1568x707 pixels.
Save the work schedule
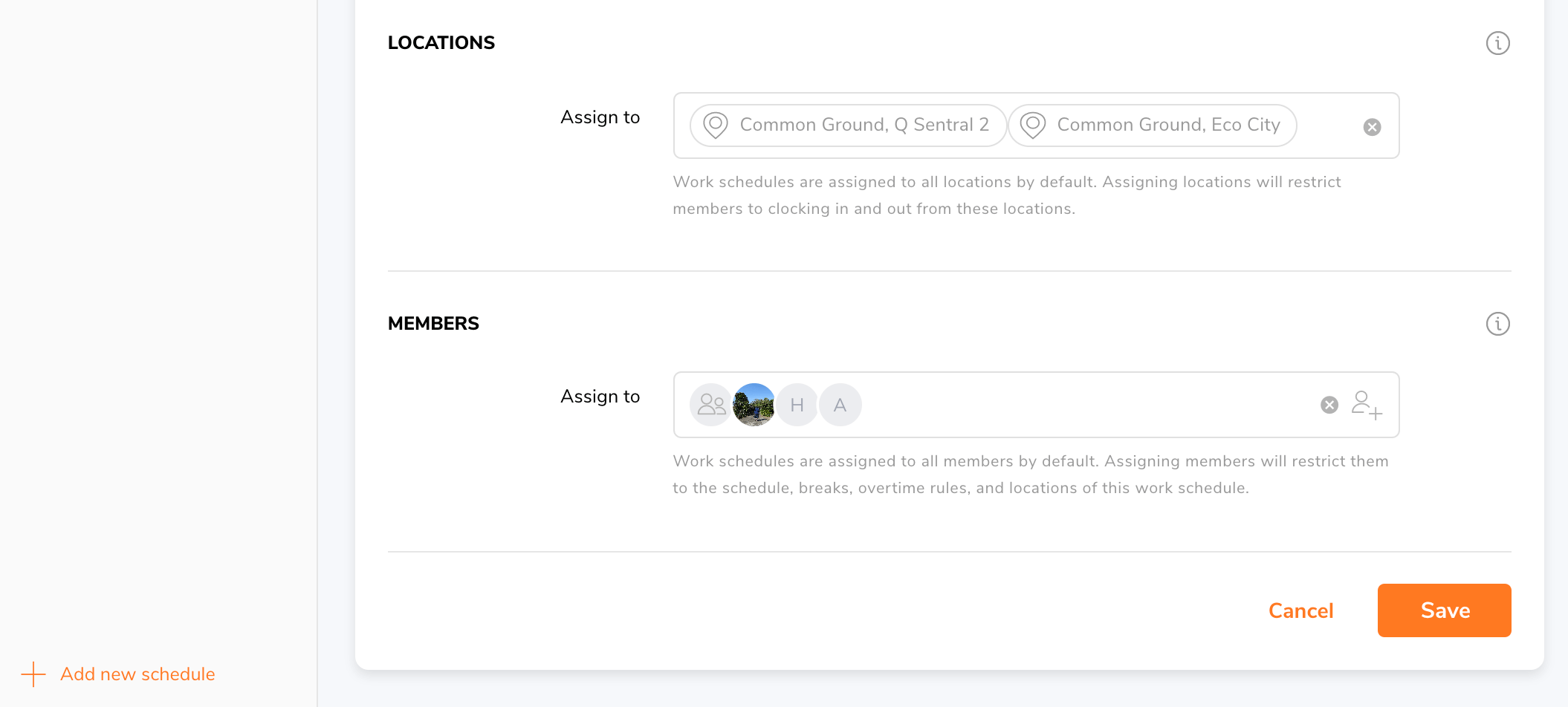click(x=1444, y=610)
